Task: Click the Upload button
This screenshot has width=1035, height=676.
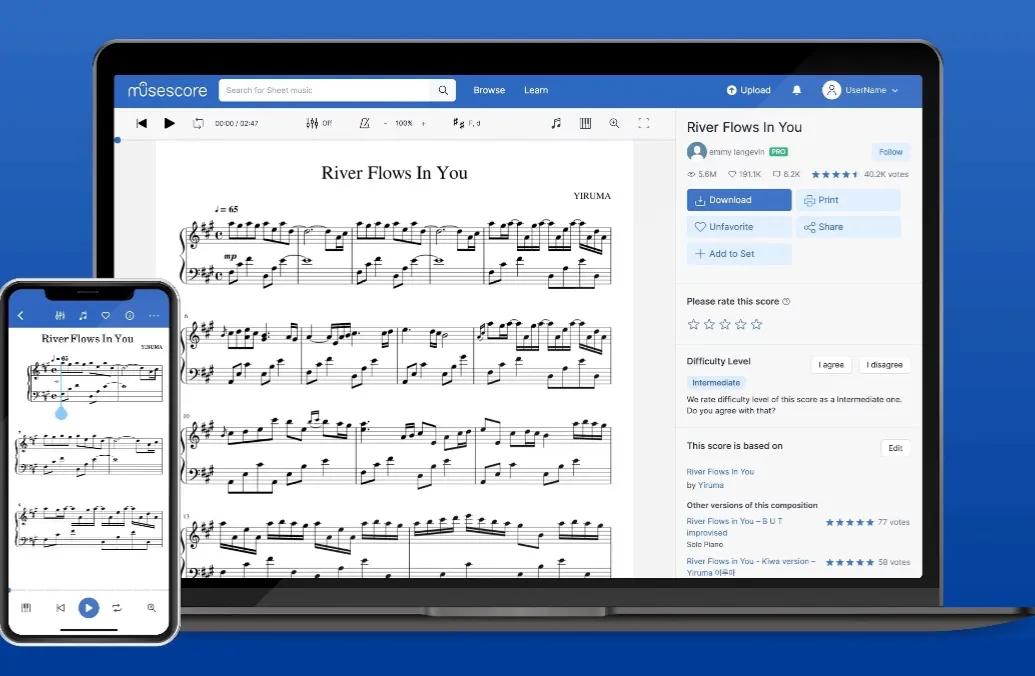Action: (x=749, y=90)
